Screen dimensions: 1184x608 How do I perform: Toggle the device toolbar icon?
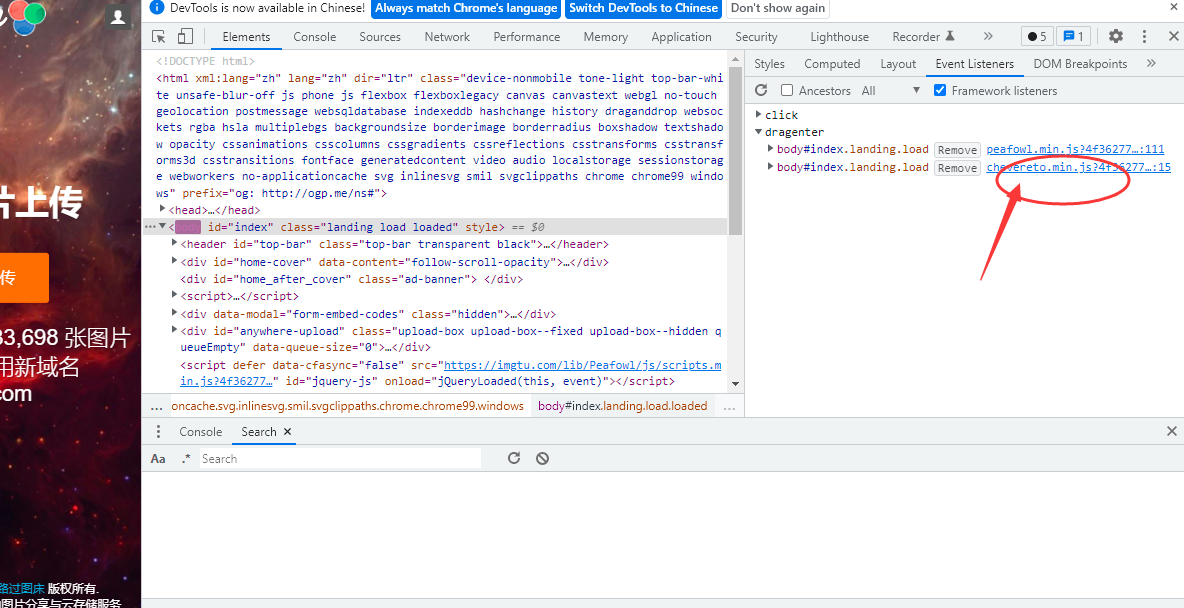(x=185, y=36)
